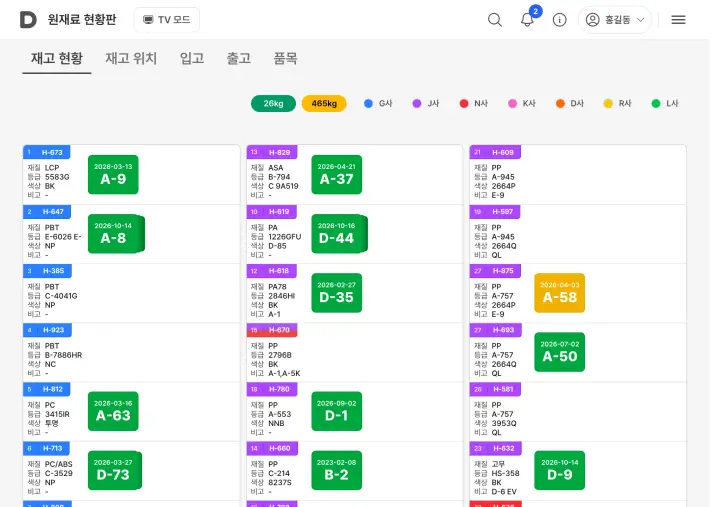Screen dimensions: 720x507
Task: Select the A-37 location tile
Action: click(337, 175)
